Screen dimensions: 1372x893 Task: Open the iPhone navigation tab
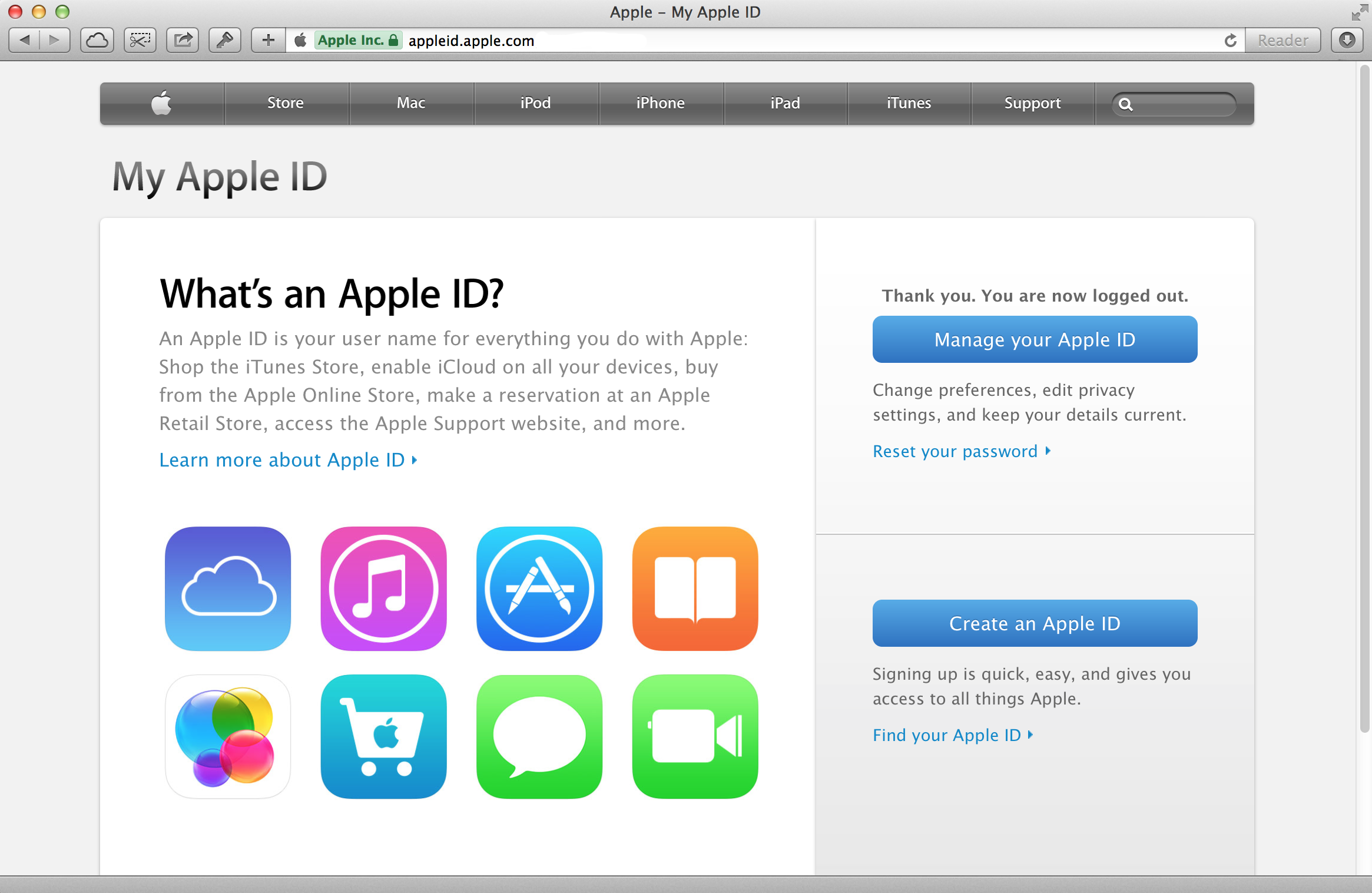[x=661, y=103]
